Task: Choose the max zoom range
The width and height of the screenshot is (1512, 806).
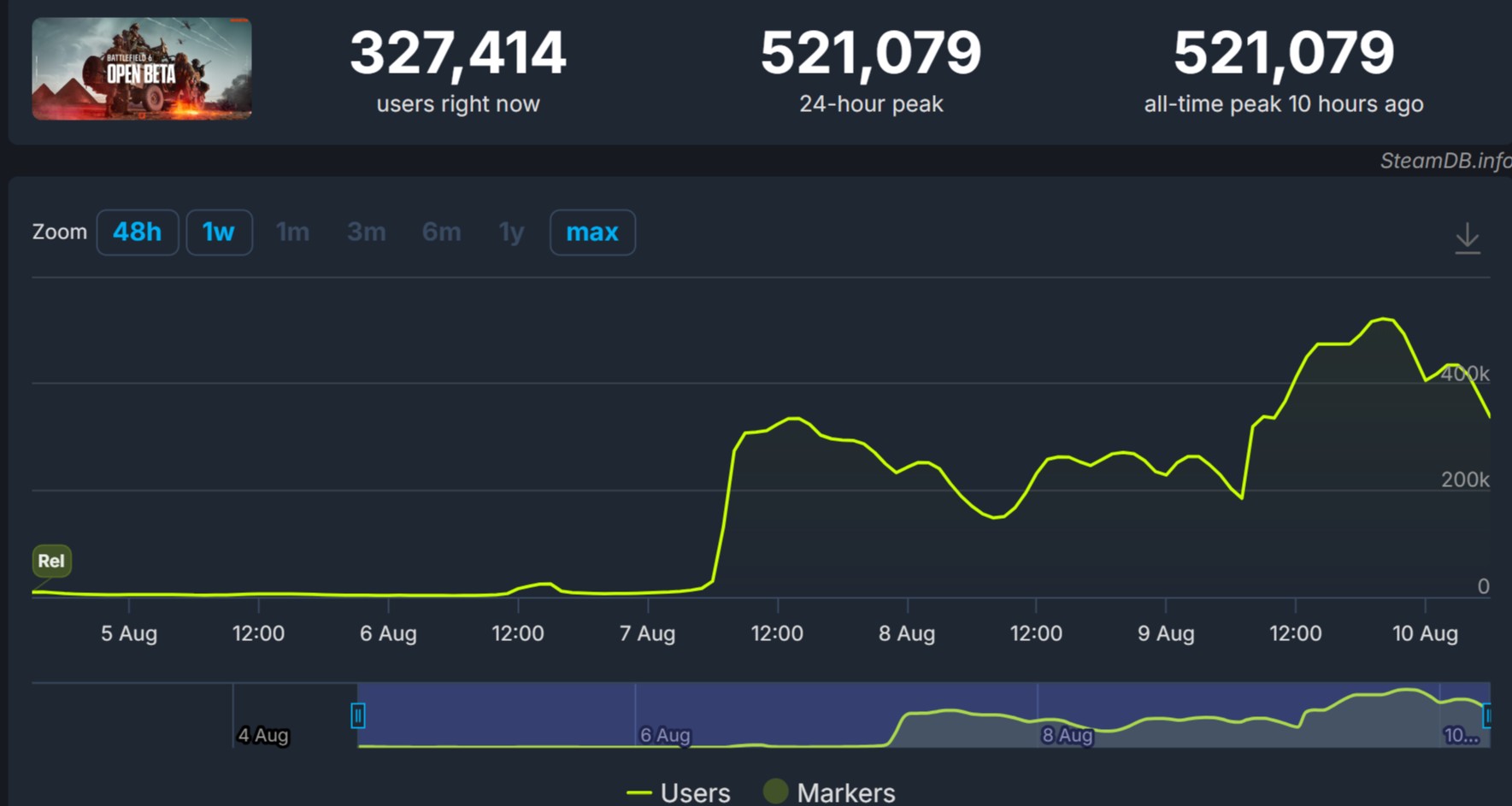Action: (x=592, y=232)
